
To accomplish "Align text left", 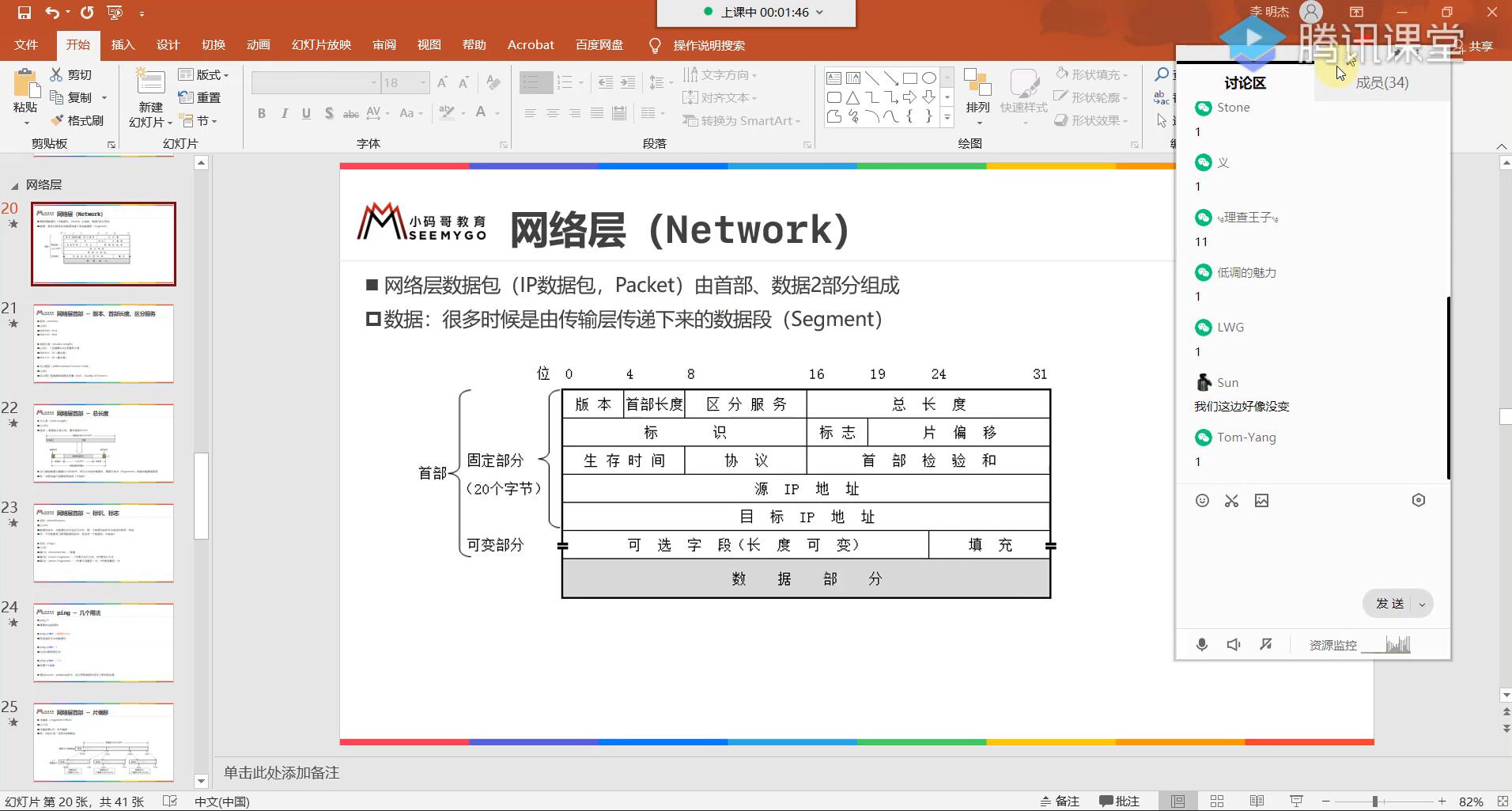I will click(531, 113).
